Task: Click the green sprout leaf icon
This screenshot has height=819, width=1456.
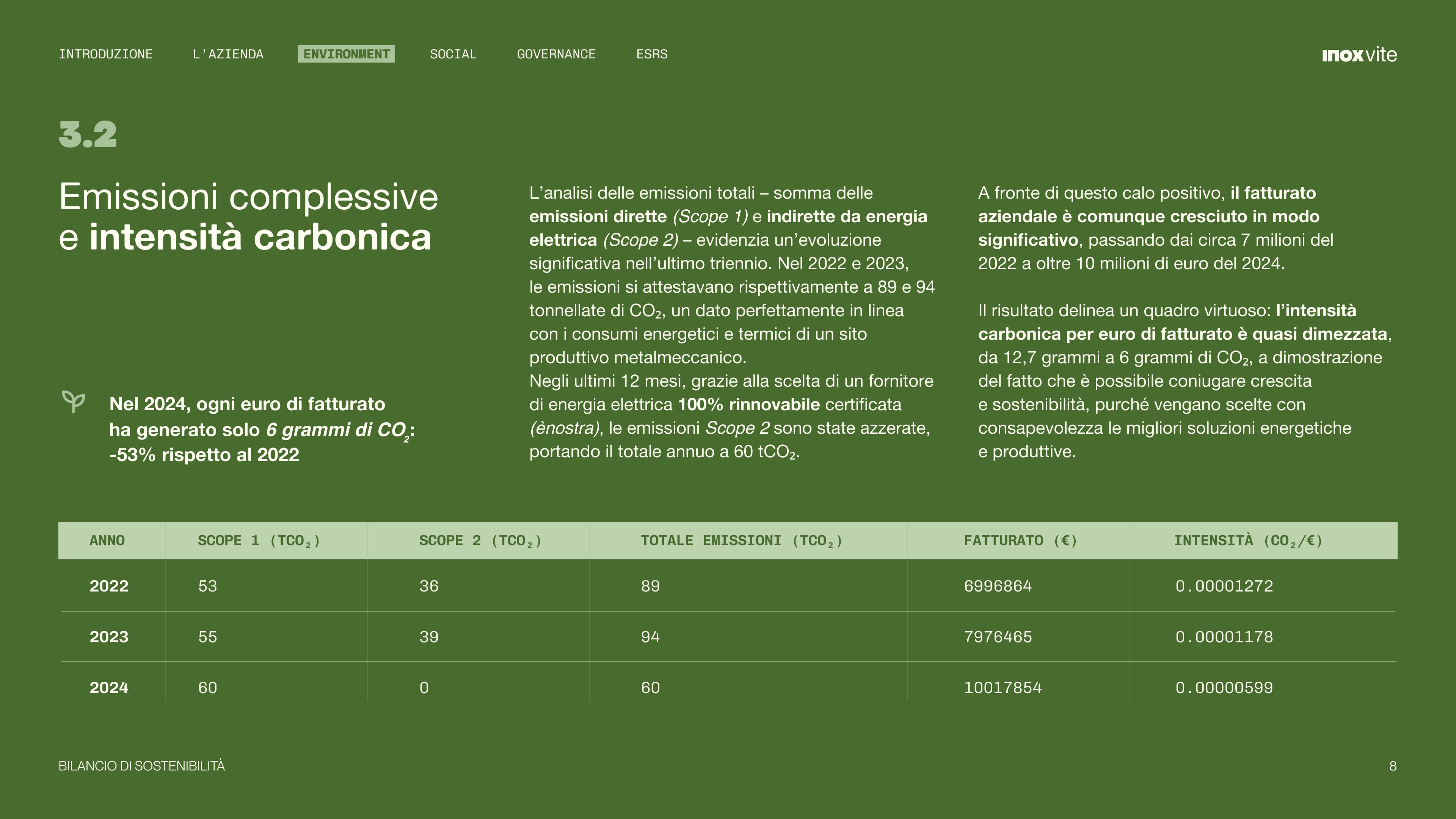Action: click(x=74, y=401)
